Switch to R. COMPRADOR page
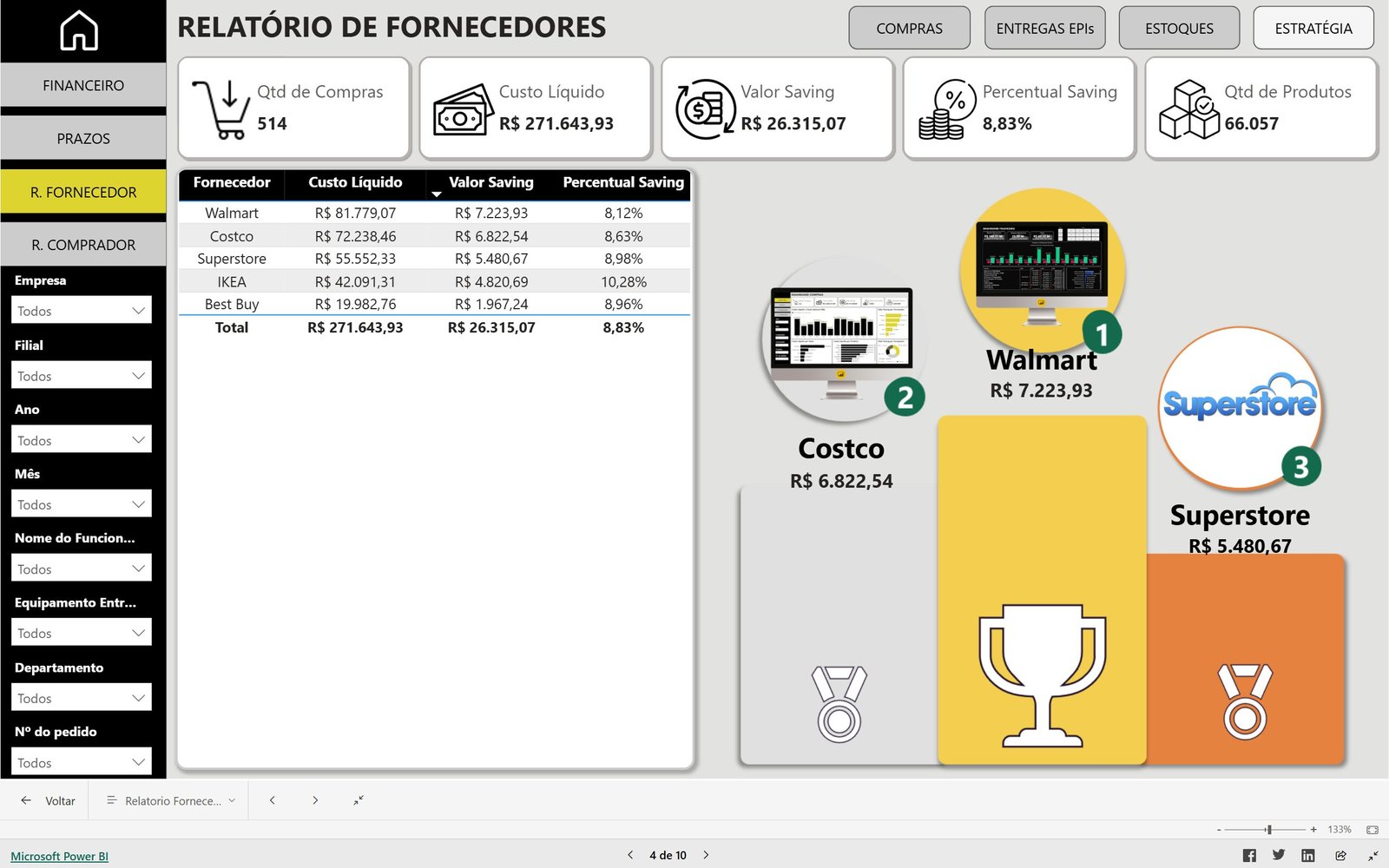This screenshot has width=1389, height=868. pyautogui.click(x=83, y=245)
